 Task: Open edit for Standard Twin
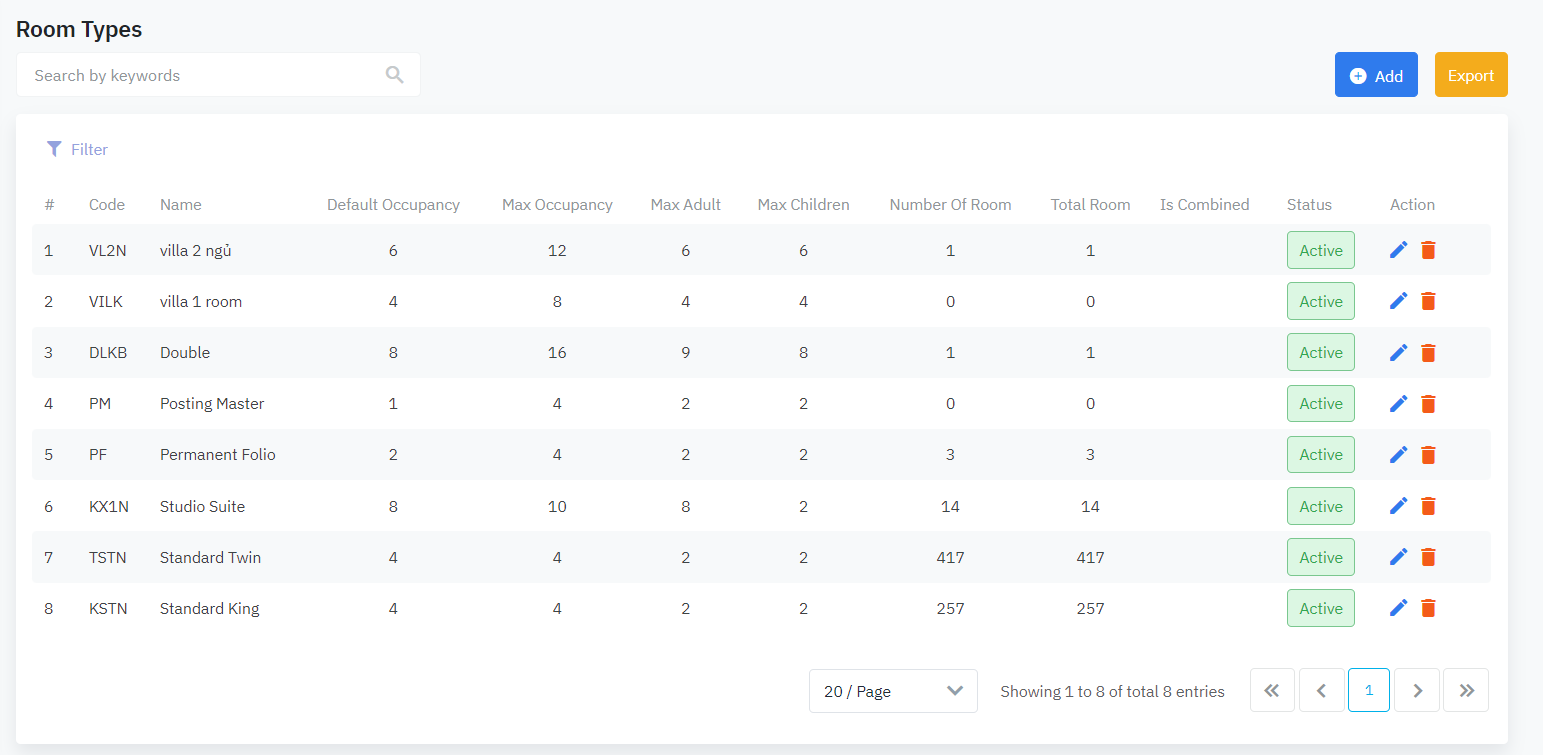pos(1398,557)
